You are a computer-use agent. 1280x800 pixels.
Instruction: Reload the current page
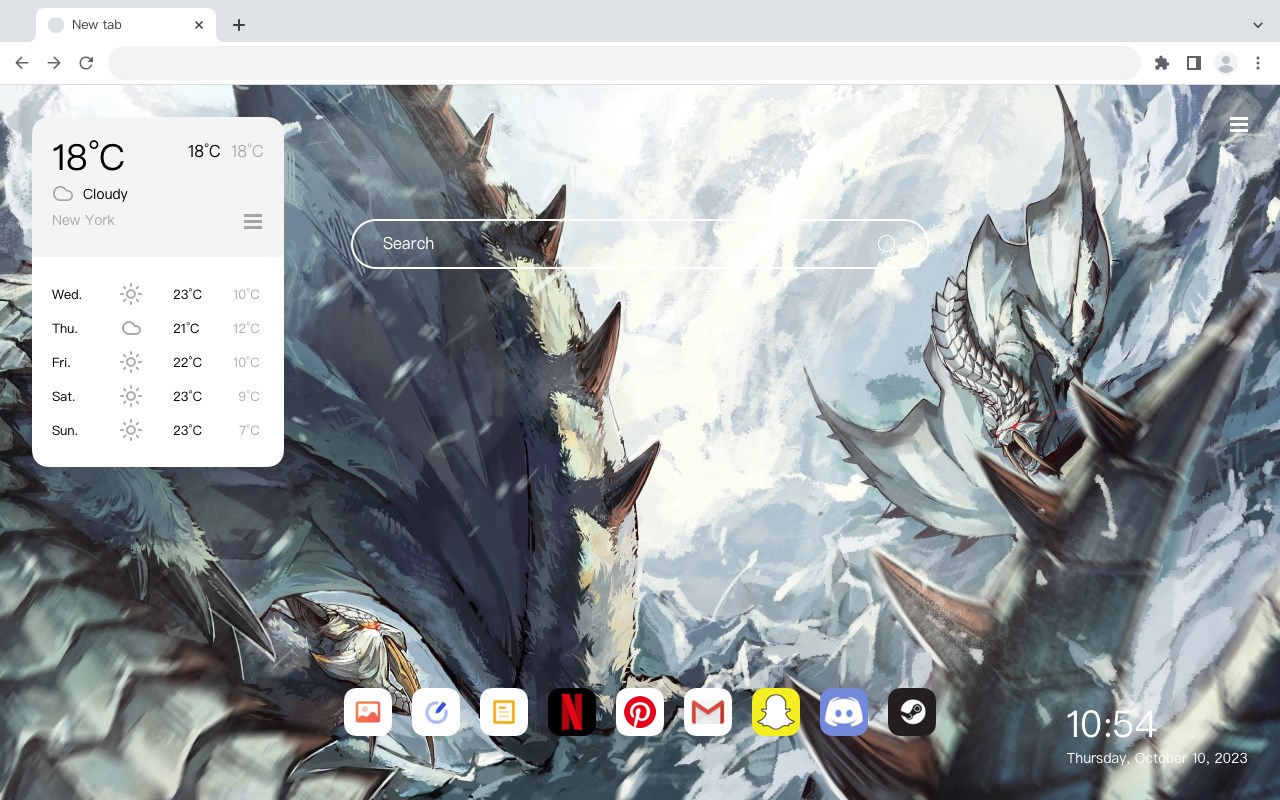tap(86, 63)
